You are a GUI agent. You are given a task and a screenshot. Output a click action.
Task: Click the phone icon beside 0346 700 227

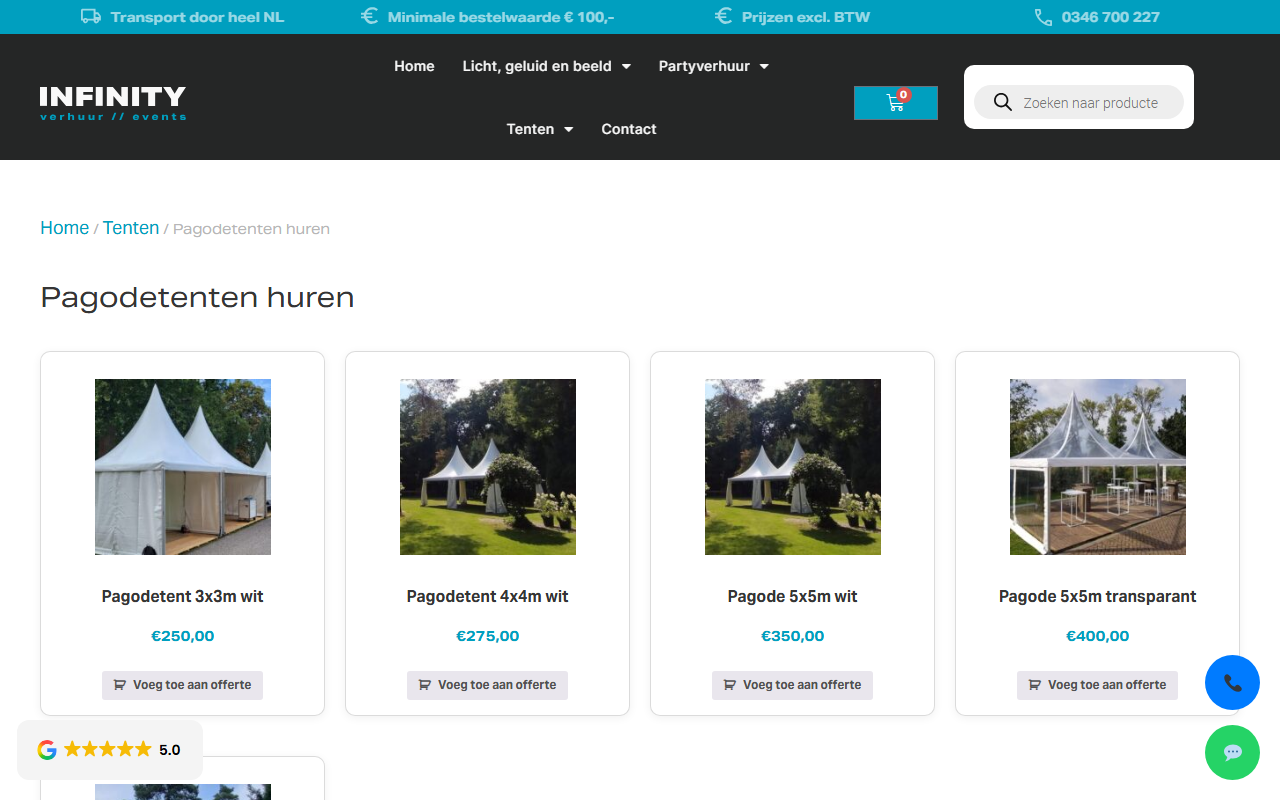tap(1043, 17)
